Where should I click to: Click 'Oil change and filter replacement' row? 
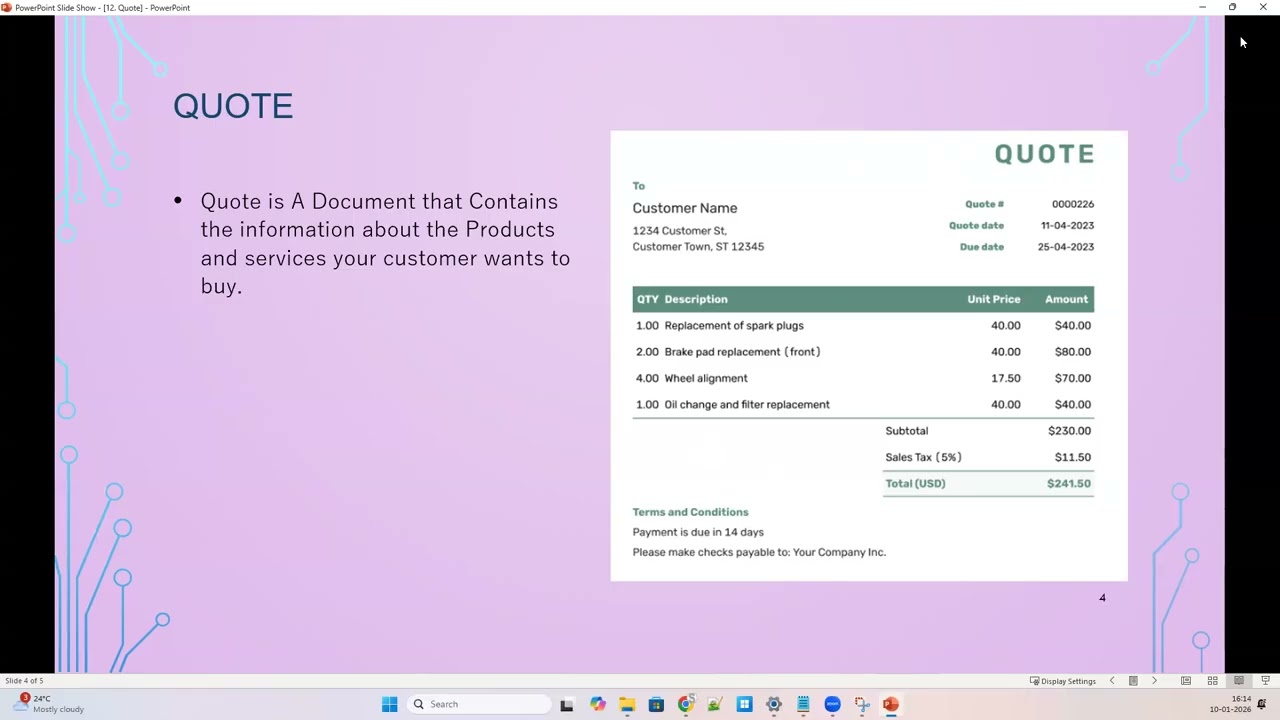click(x=863, y=405)
